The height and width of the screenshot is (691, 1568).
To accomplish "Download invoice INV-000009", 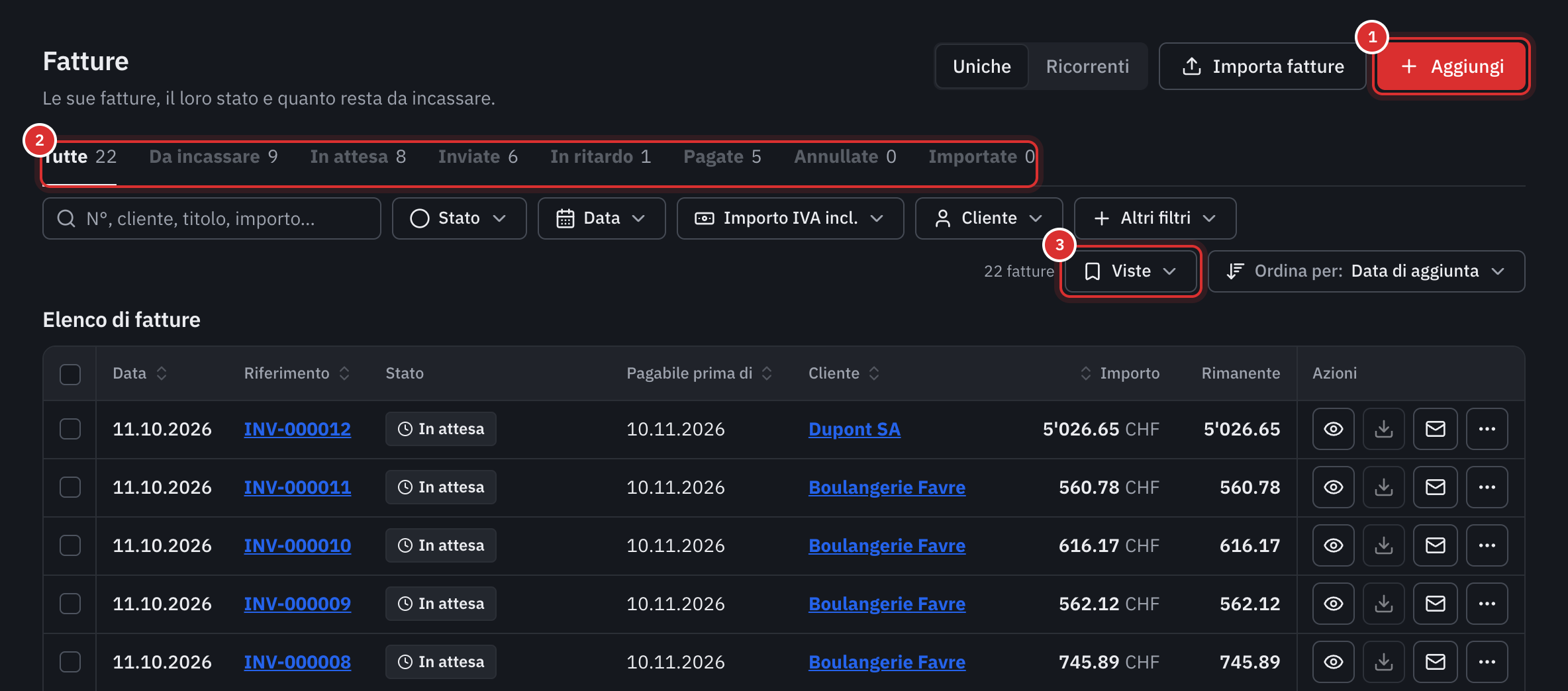I will 1383,604.
